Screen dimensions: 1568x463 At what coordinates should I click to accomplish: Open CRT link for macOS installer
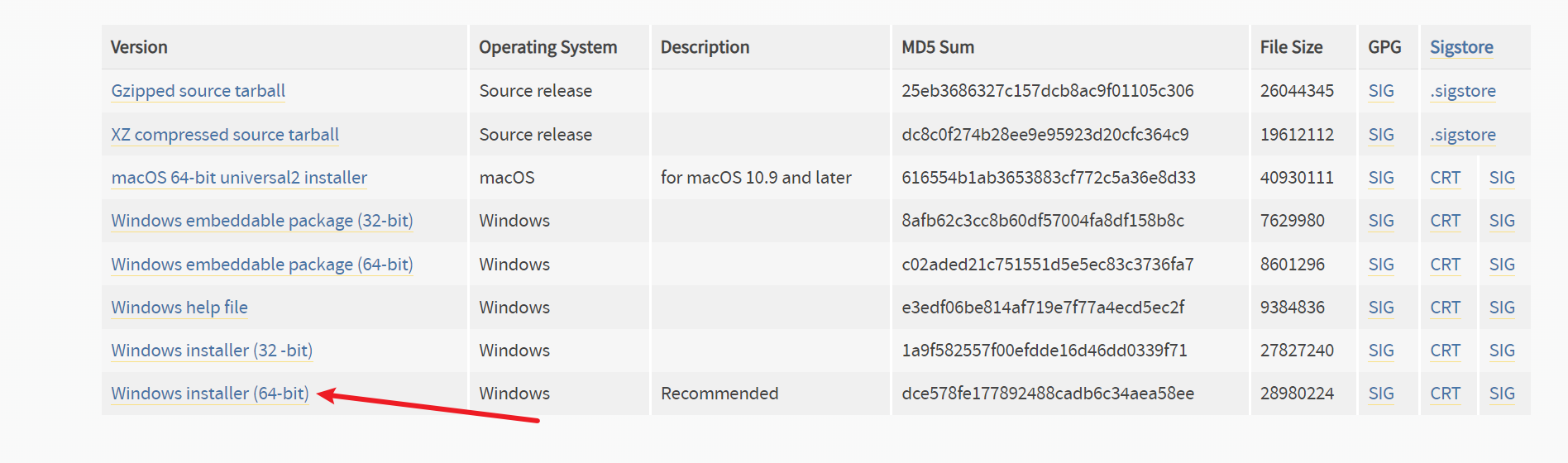1446,178
